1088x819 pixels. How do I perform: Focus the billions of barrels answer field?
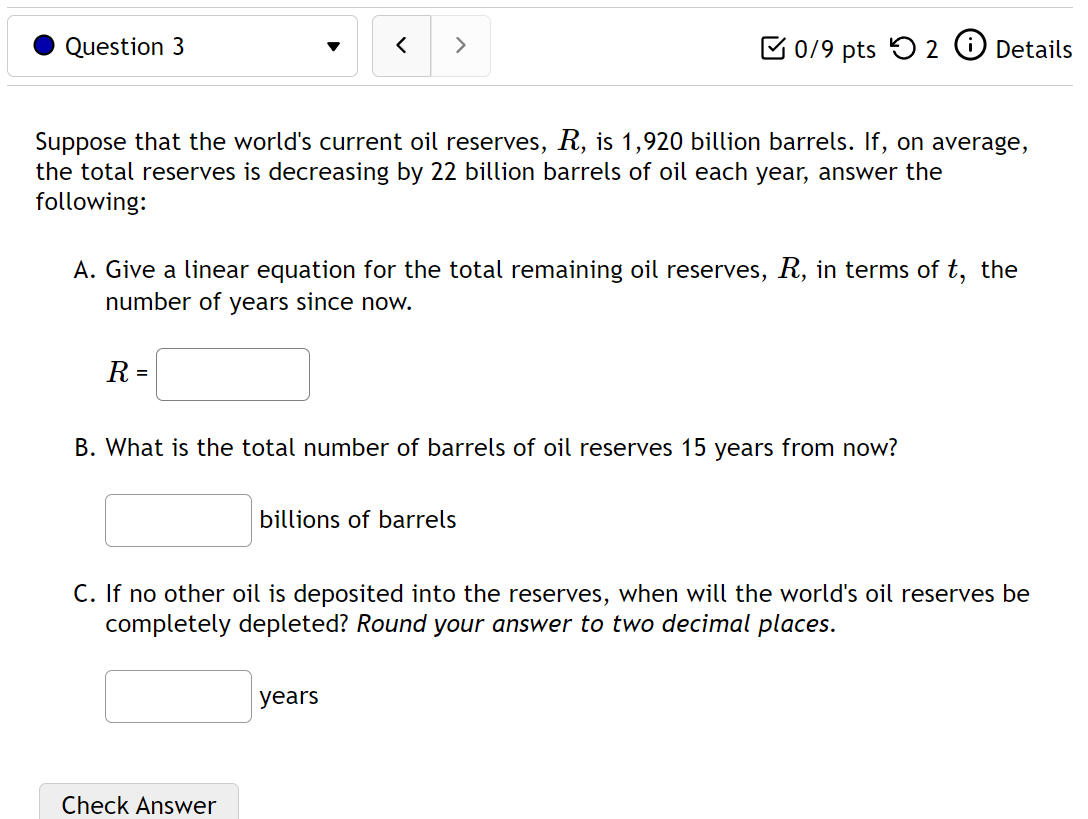point(177,520)
